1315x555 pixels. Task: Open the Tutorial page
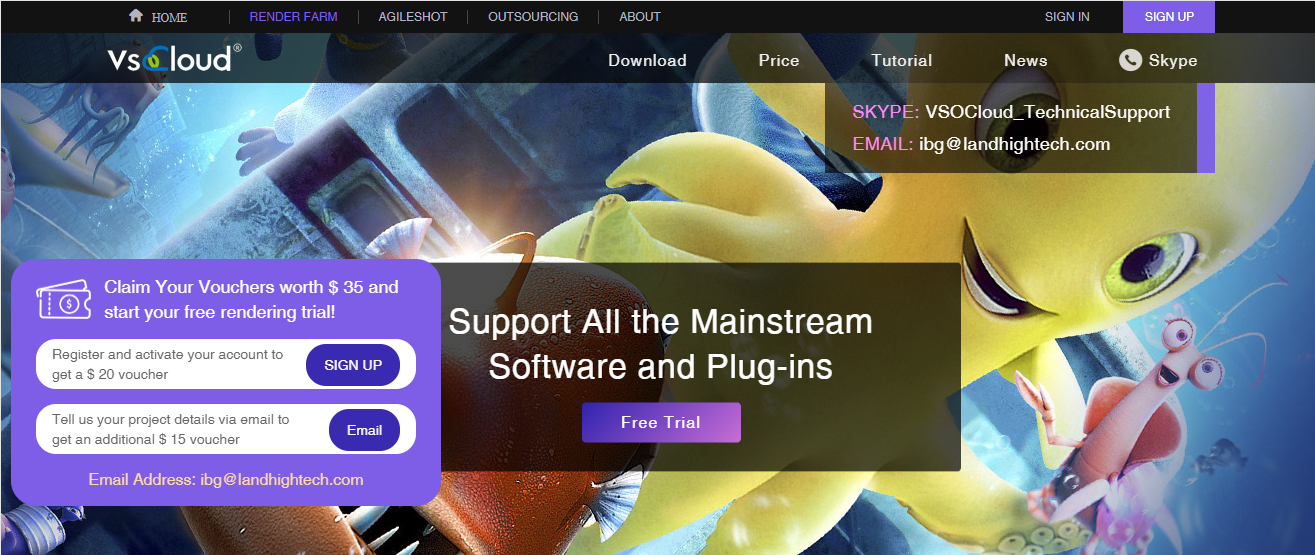click(901, 60)
